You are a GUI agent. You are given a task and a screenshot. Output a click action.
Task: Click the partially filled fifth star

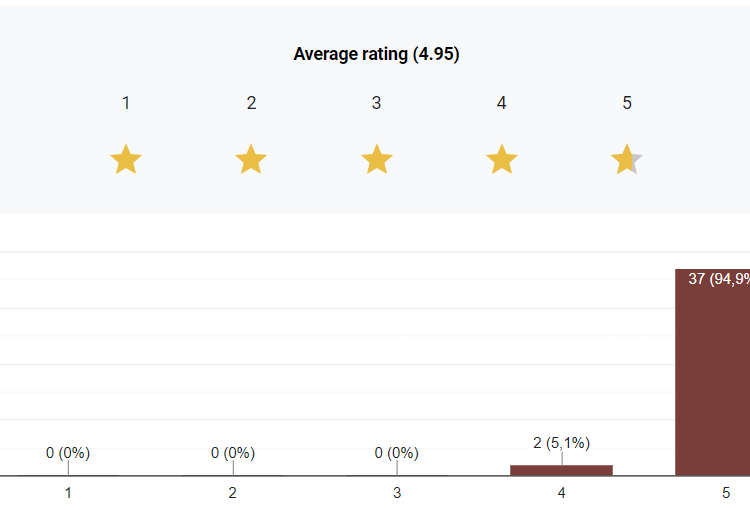pos(626,159)
